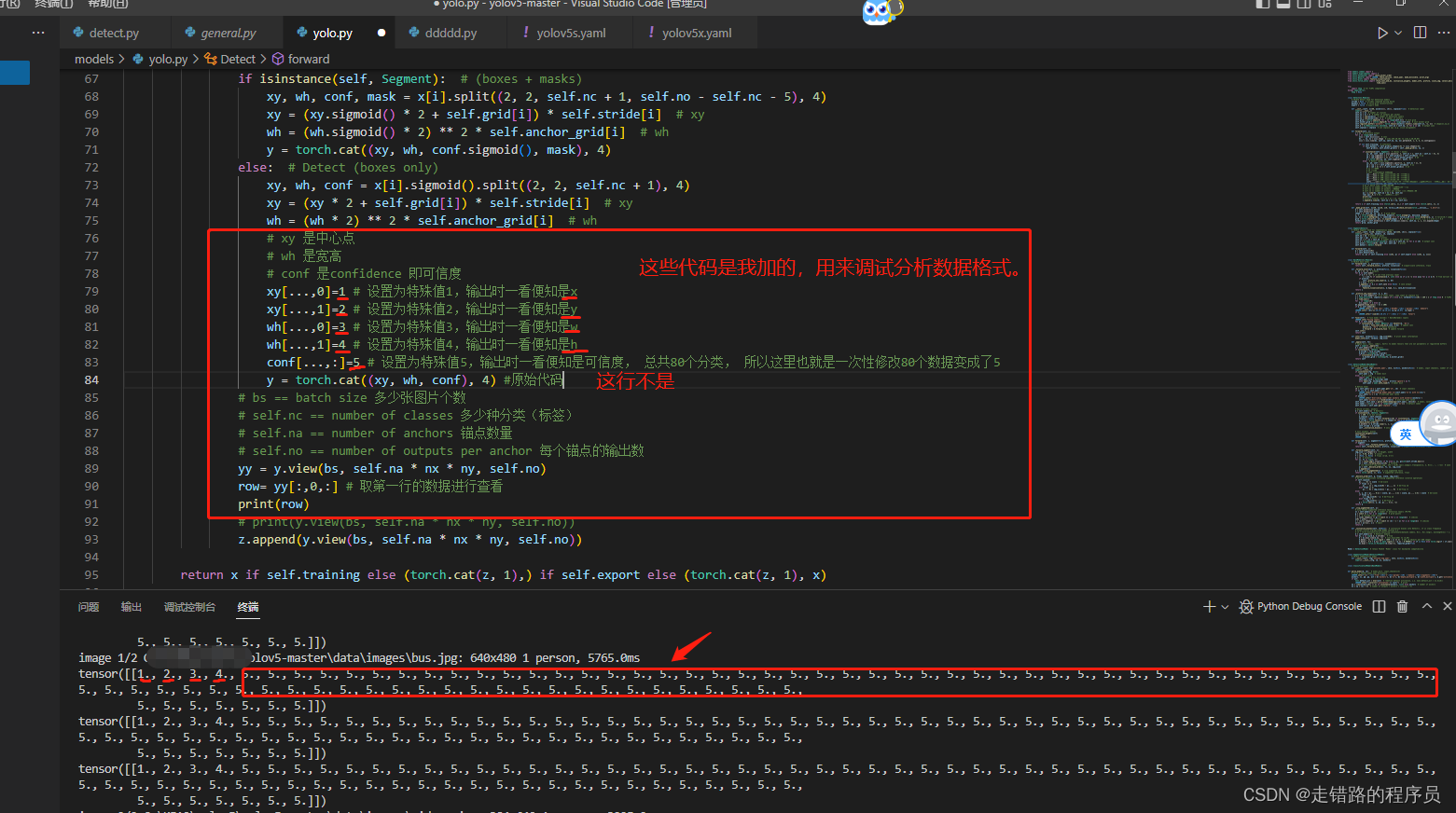Split the terminal panel
The height and width of the screenshot is (813, 1456).
pyautogui.click(x=1380, y=607)
